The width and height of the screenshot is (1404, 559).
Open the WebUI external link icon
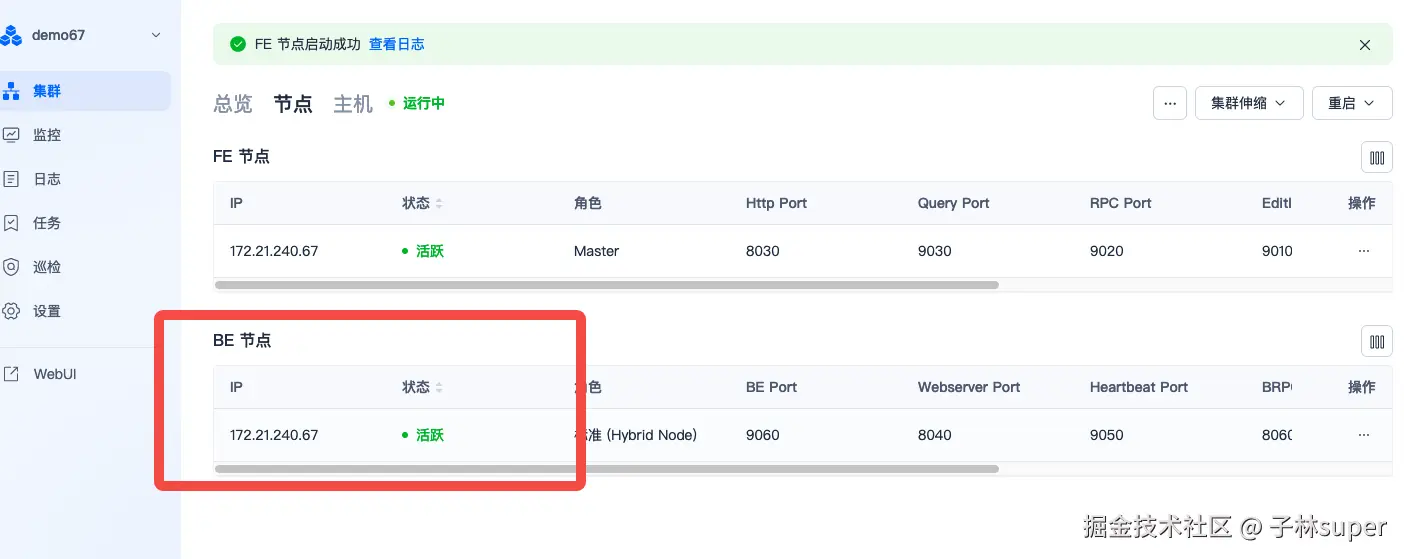coord(12,374)
